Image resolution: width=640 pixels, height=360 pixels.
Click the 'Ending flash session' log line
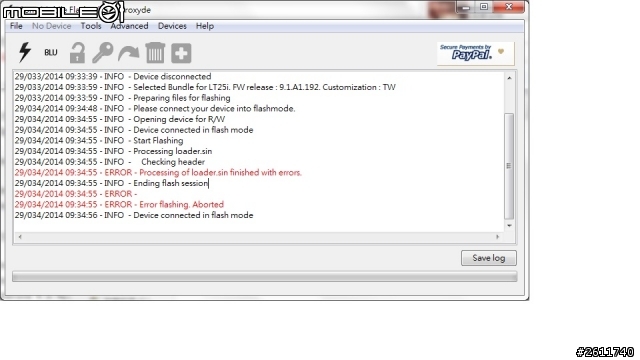(x=111, y=183)
